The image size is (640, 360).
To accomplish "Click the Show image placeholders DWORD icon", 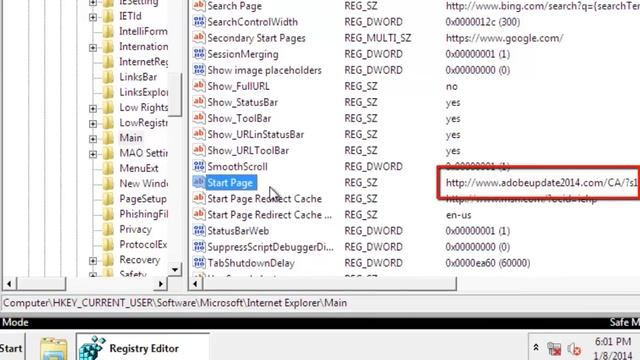I will pos(199,70).
